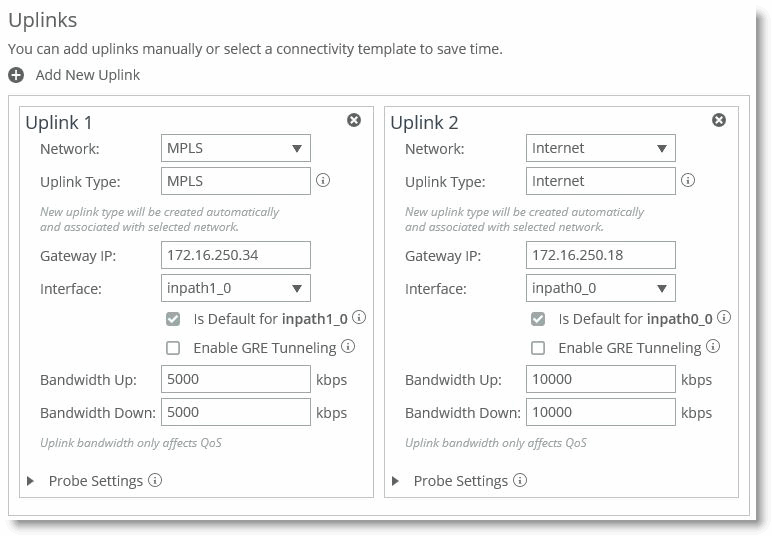Image resolution: width=772 pixels, height=536 pixels.
Task: Click Uplink 2 Bandwidth Up field
Action: 601,380
